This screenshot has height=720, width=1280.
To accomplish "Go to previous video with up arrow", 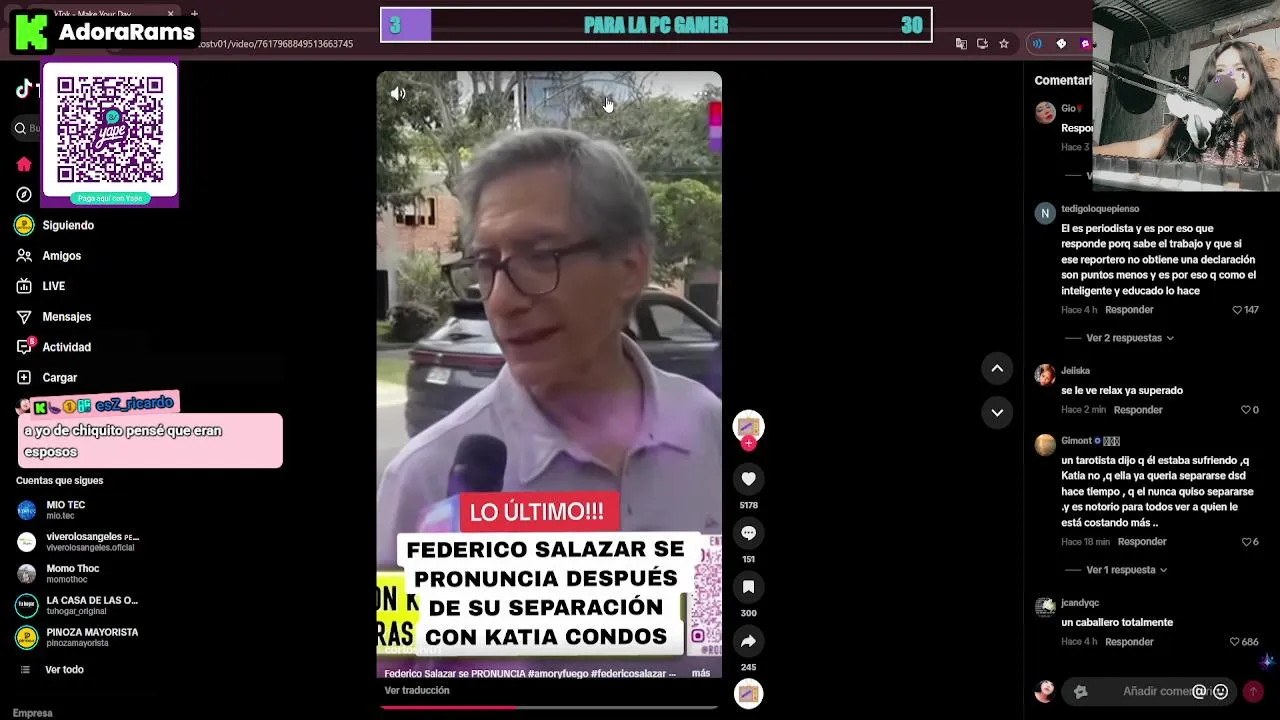I will click(997, 369).
